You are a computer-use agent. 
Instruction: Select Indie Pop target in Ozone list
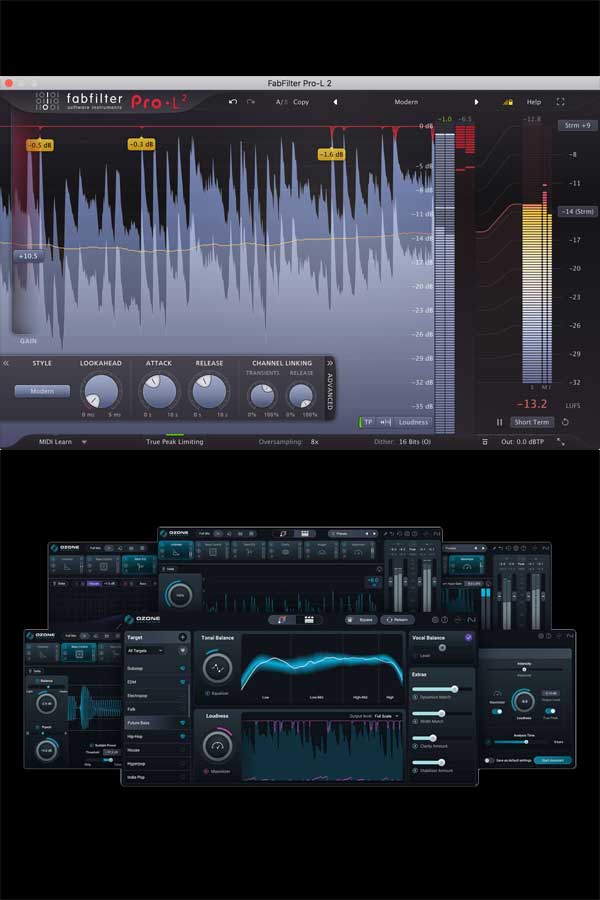[x=156, y=777]
